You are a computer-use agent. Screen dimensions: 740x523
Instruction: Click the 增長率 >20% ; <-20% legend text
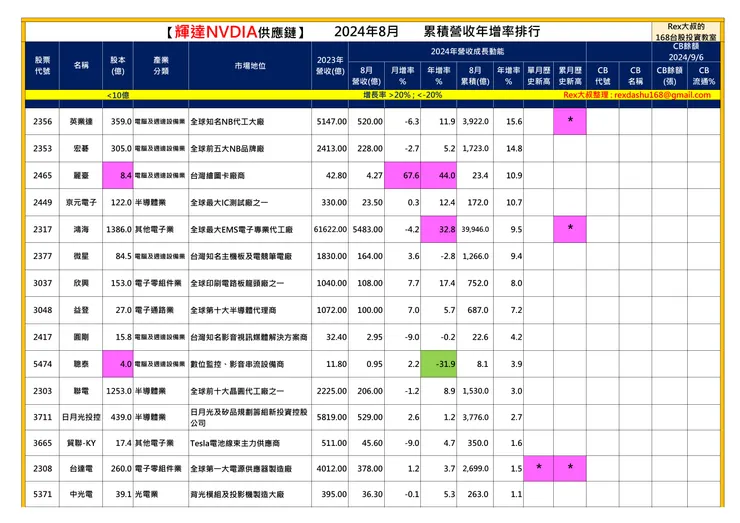[x=403, y=95]
